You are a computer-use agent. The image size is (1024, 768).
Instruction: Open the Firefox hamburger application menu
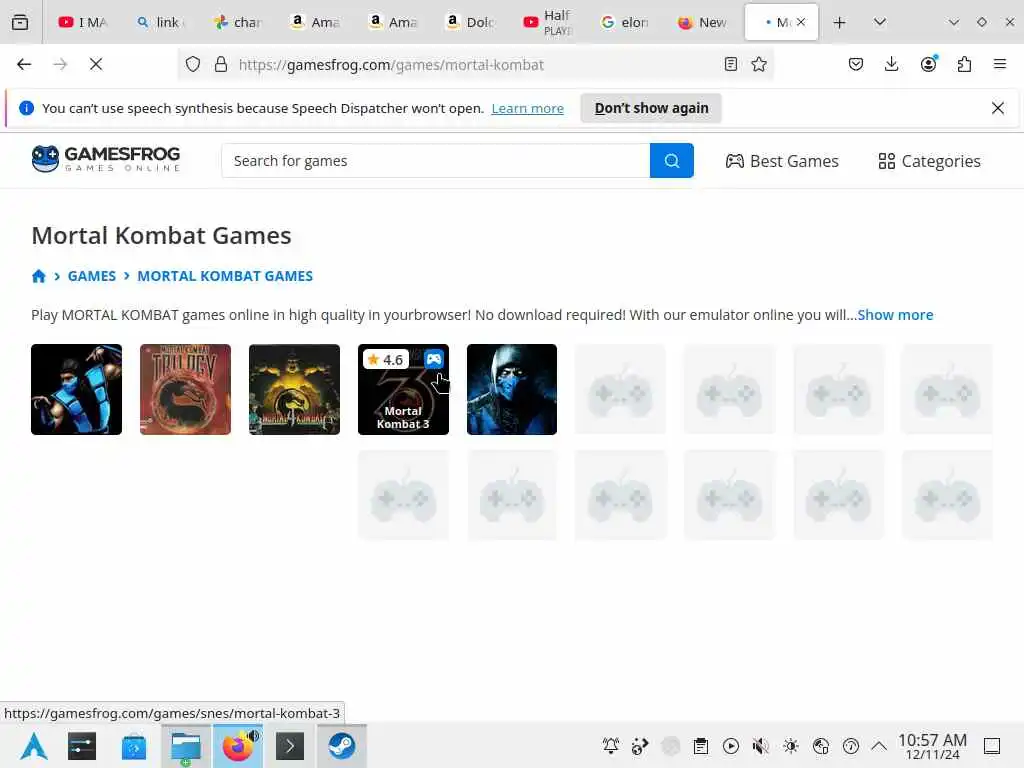click(x=1000, y=64)
